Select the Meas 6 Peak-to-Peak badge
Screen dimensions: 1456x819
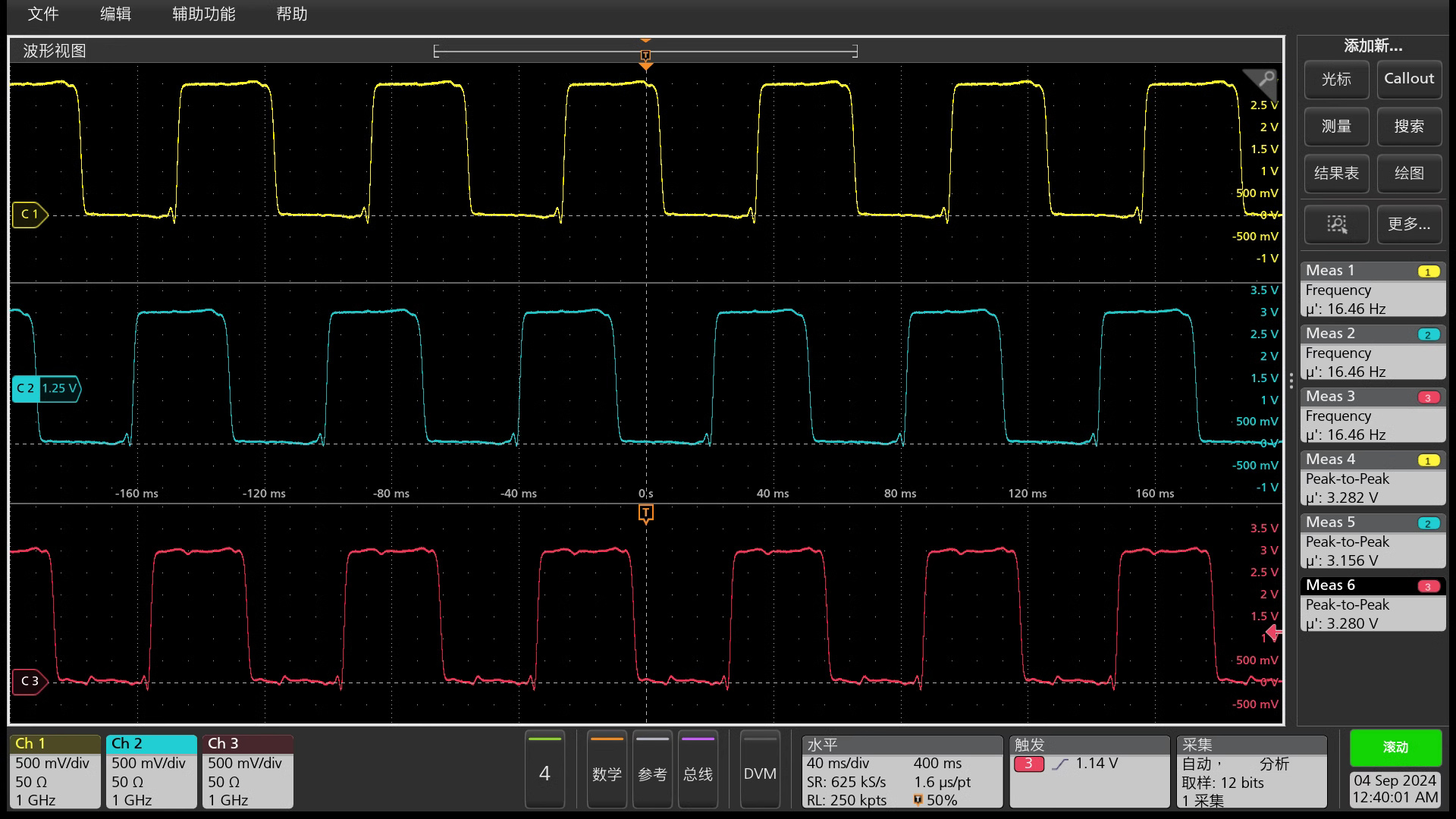[x=1373, y=605]
